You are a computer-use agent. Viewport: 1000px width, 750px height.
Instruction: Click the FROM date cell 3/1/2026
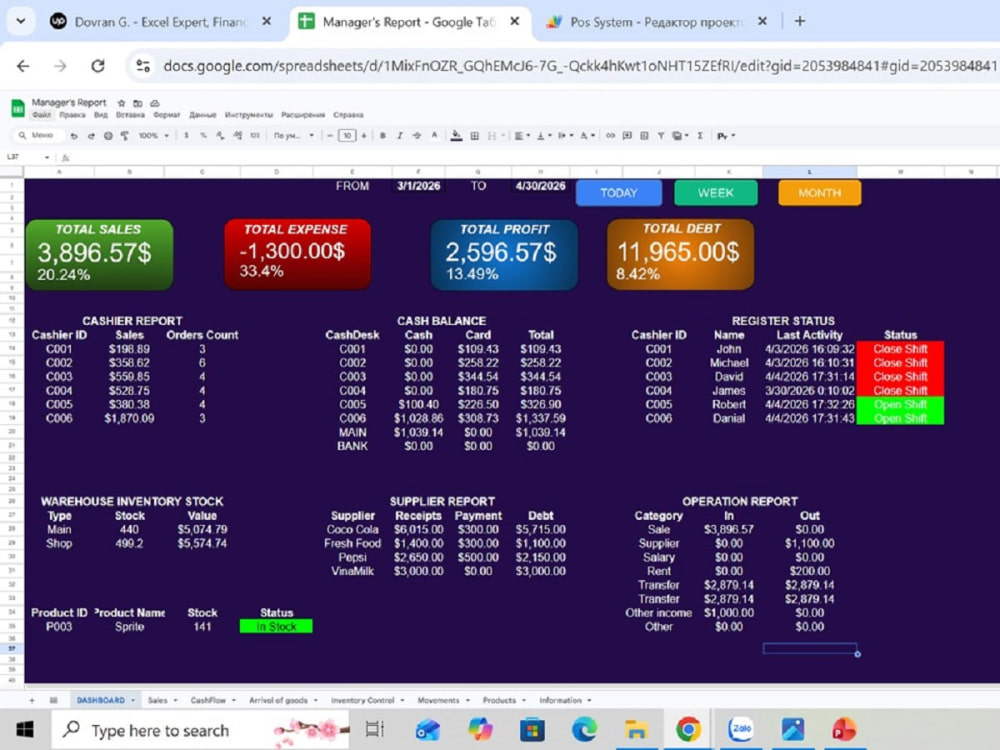pyautogui.click(x=418, y=186)
